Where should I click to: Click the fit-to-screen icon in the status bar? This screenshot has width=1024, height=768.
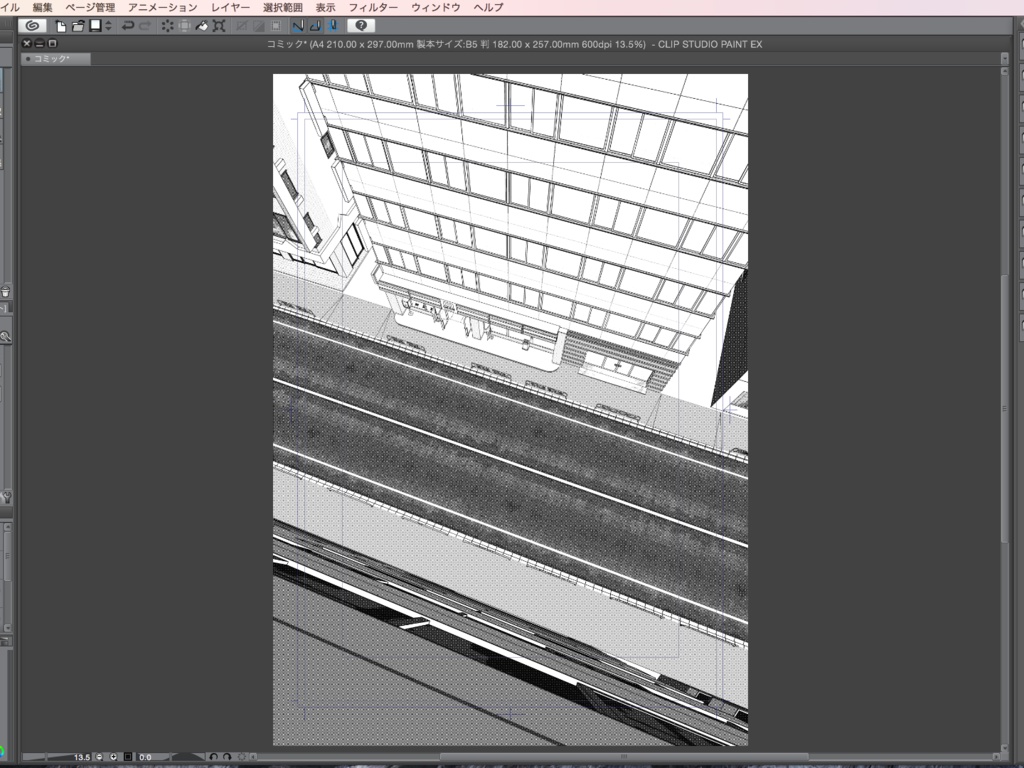coord(127,757)
